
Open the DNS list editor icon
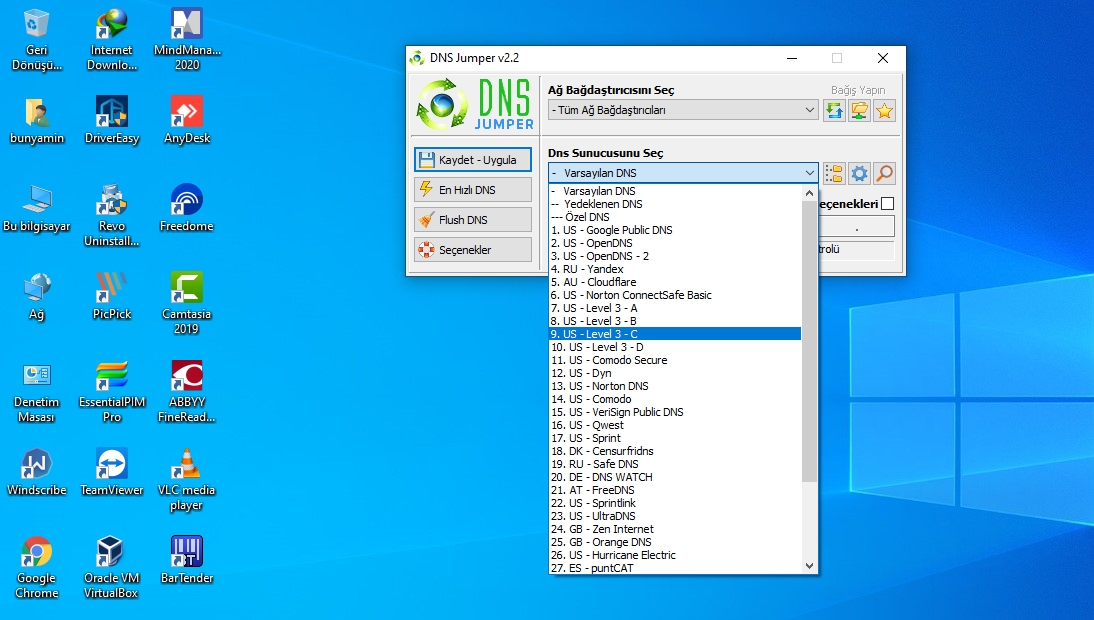click(x=834, y=173)
